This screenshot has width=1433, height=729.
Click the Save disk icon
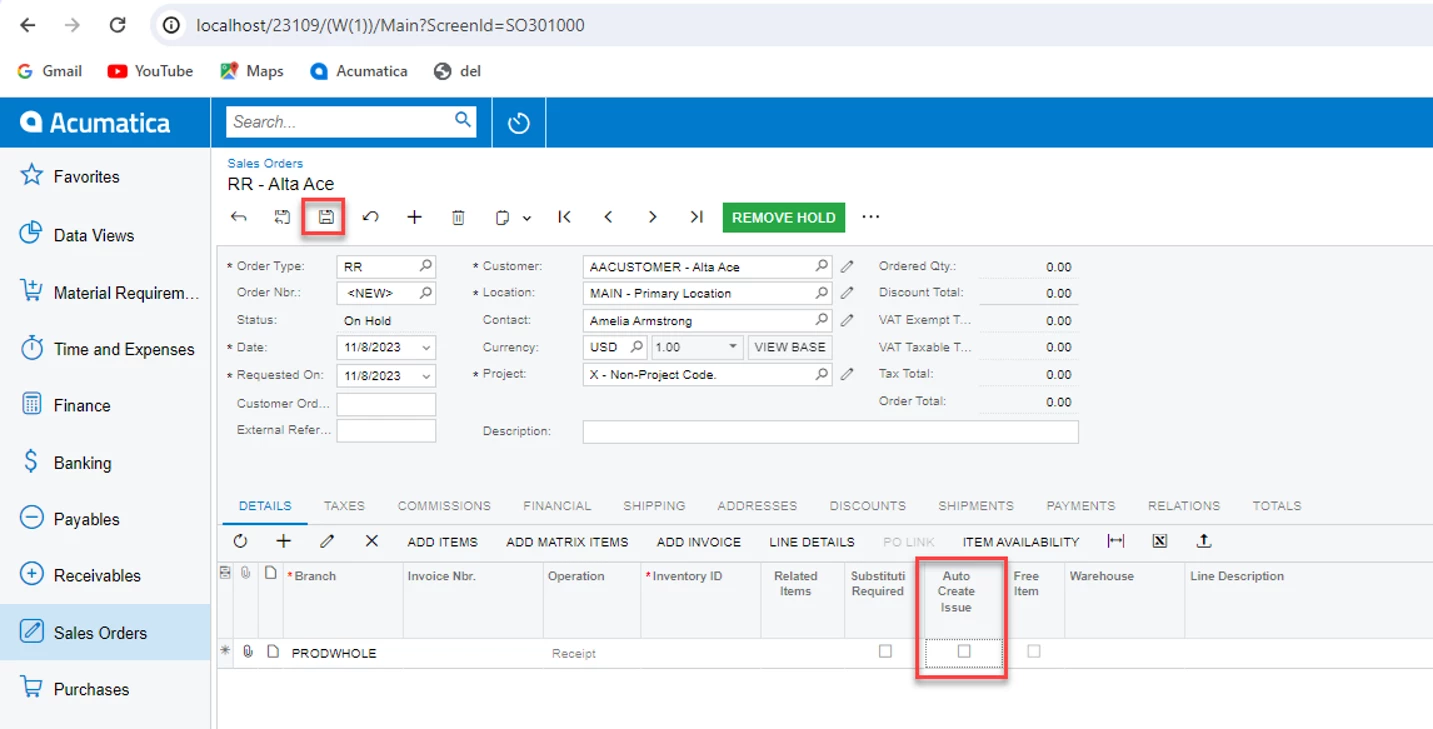325,217
